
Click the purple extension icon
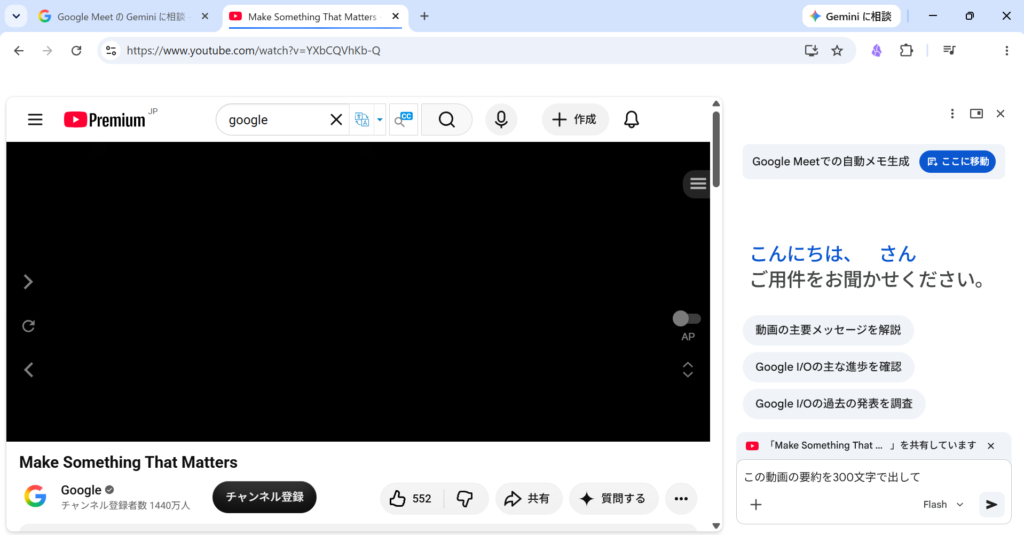tap(876, 50)
